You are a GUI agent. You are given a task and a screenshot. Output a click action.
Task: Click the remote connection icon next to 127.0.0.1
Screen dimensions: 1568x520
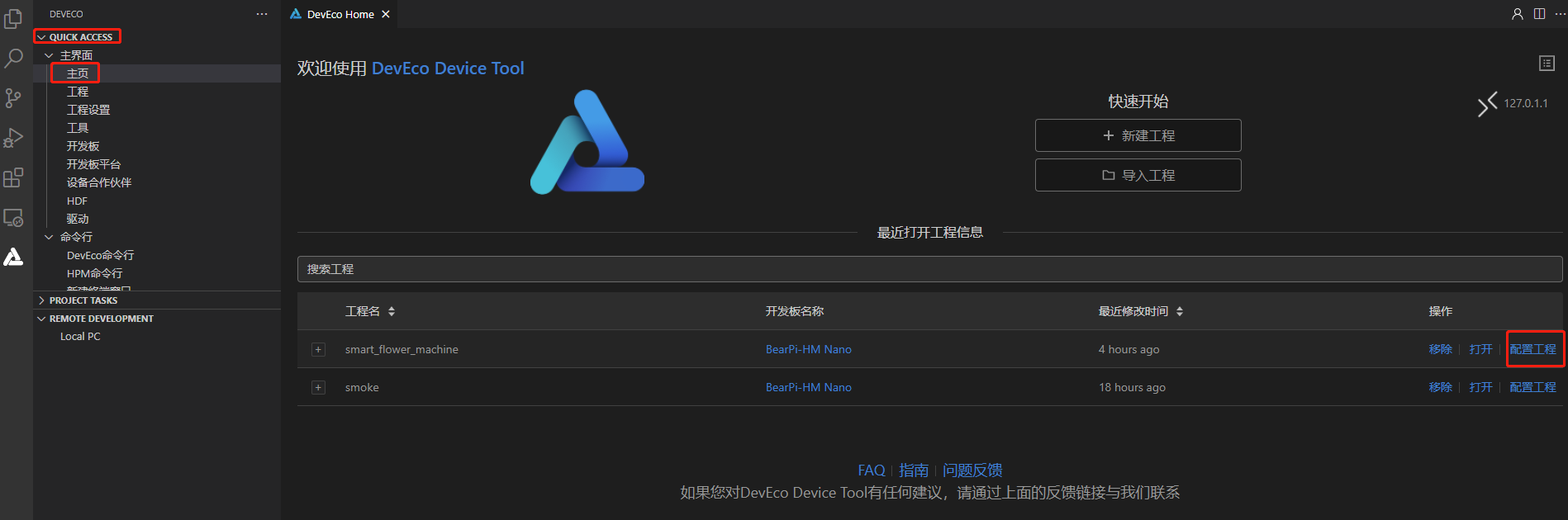1487,104
